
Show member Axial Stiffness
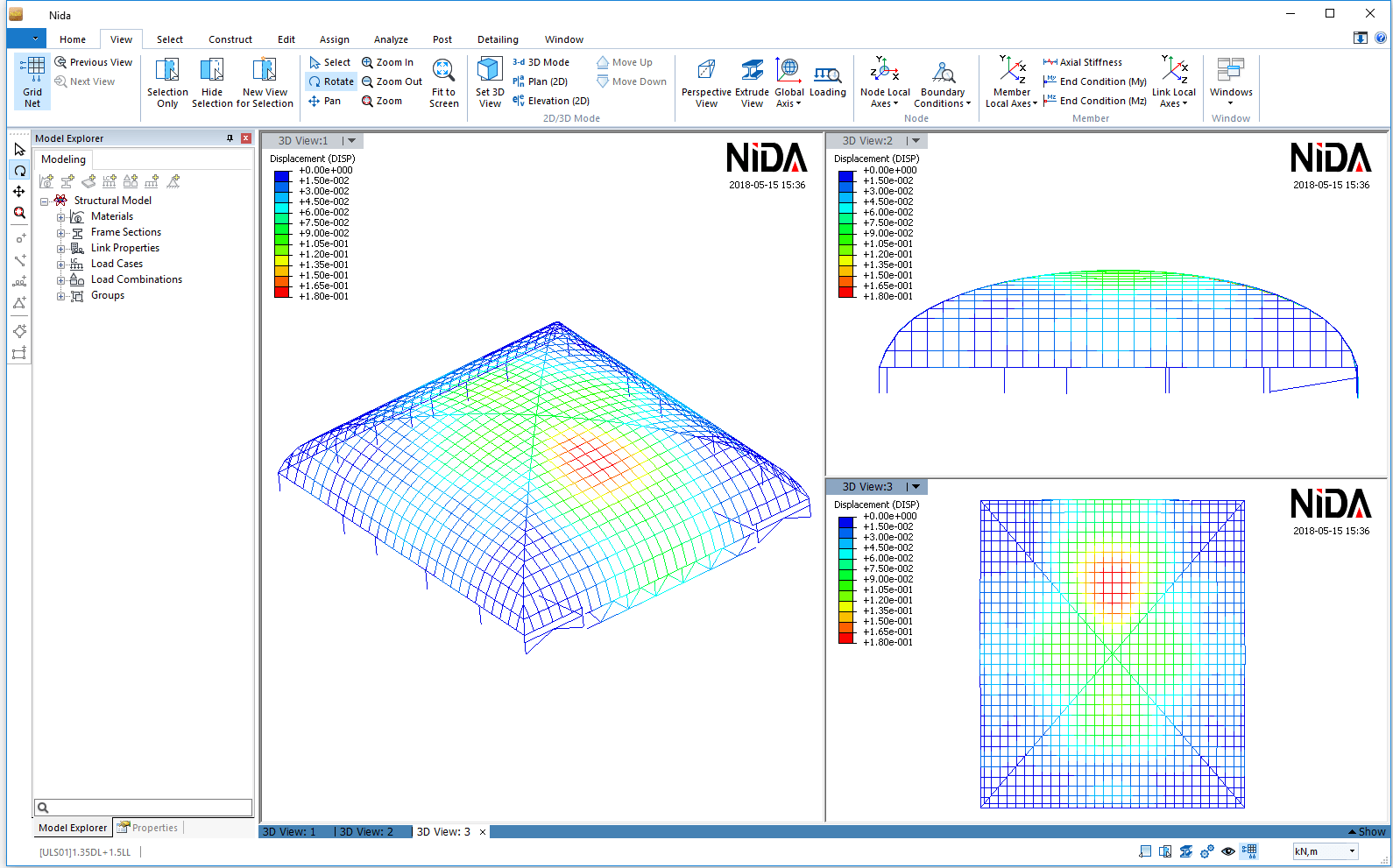click(x=1082, y=62)
